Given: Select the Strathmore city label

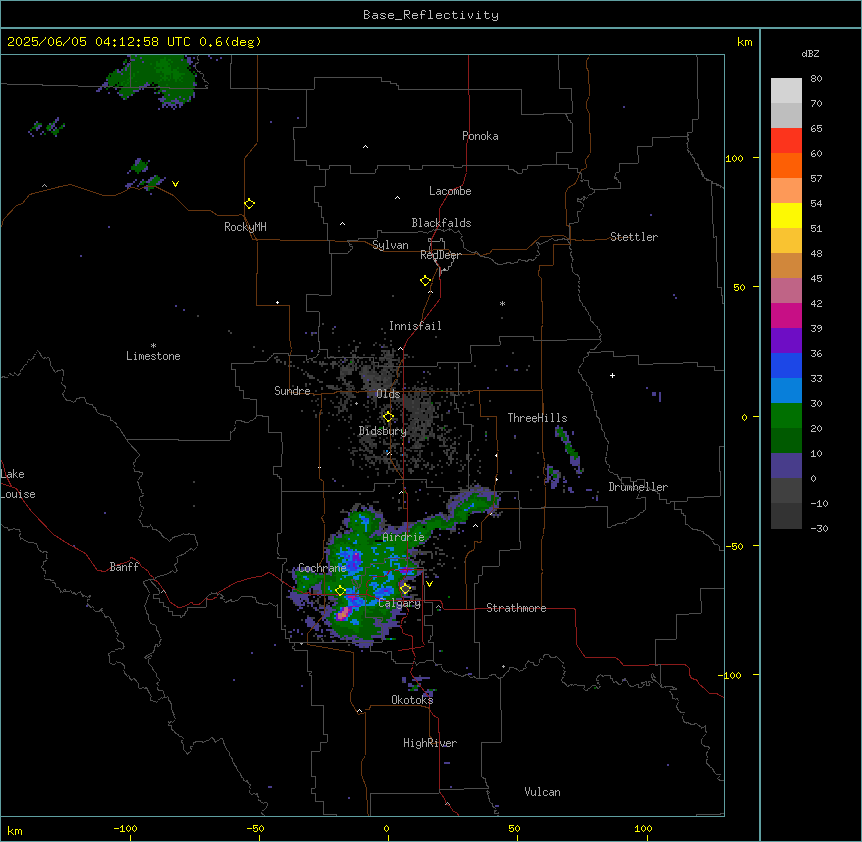Looking at the screenshot, I should point(516,608).
